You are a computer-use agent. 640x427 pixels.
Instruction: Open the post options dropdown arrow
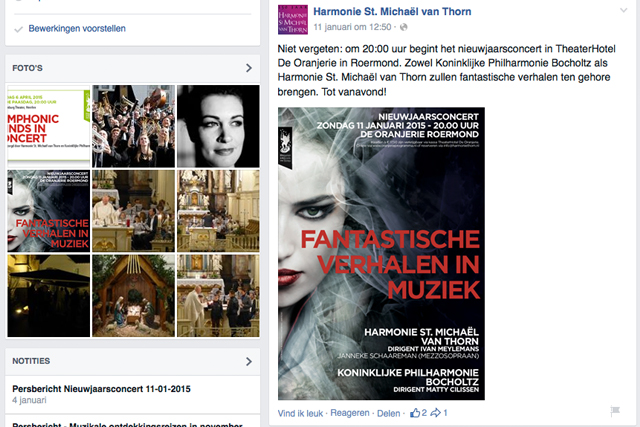click(x=623, y=10)
